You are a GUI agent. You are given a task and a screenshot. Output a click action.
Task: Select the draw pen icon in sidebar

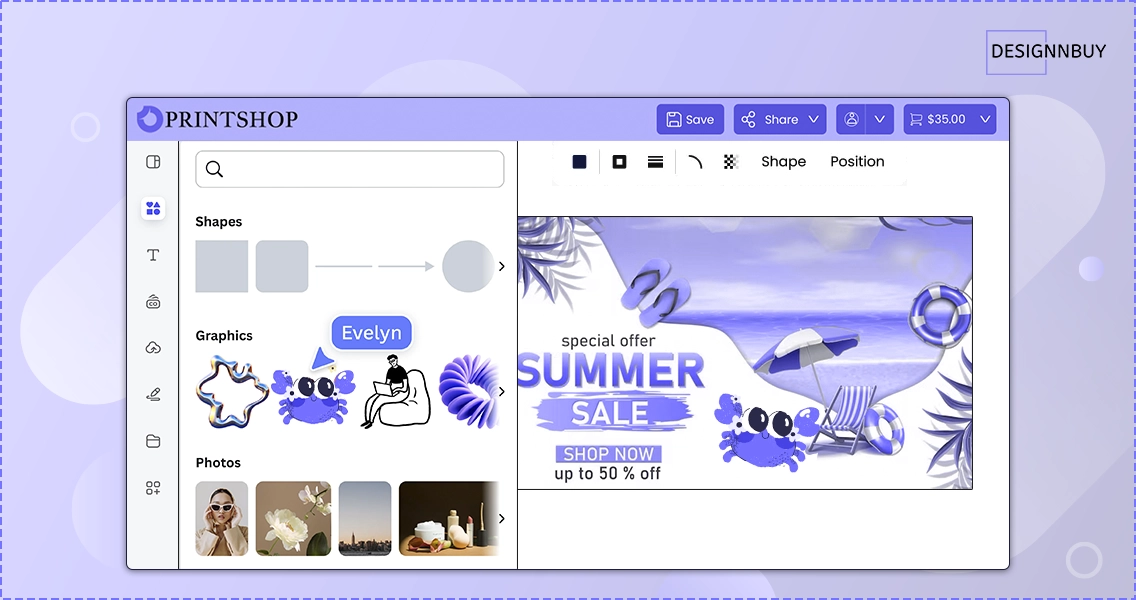click(x=153, y=395)
